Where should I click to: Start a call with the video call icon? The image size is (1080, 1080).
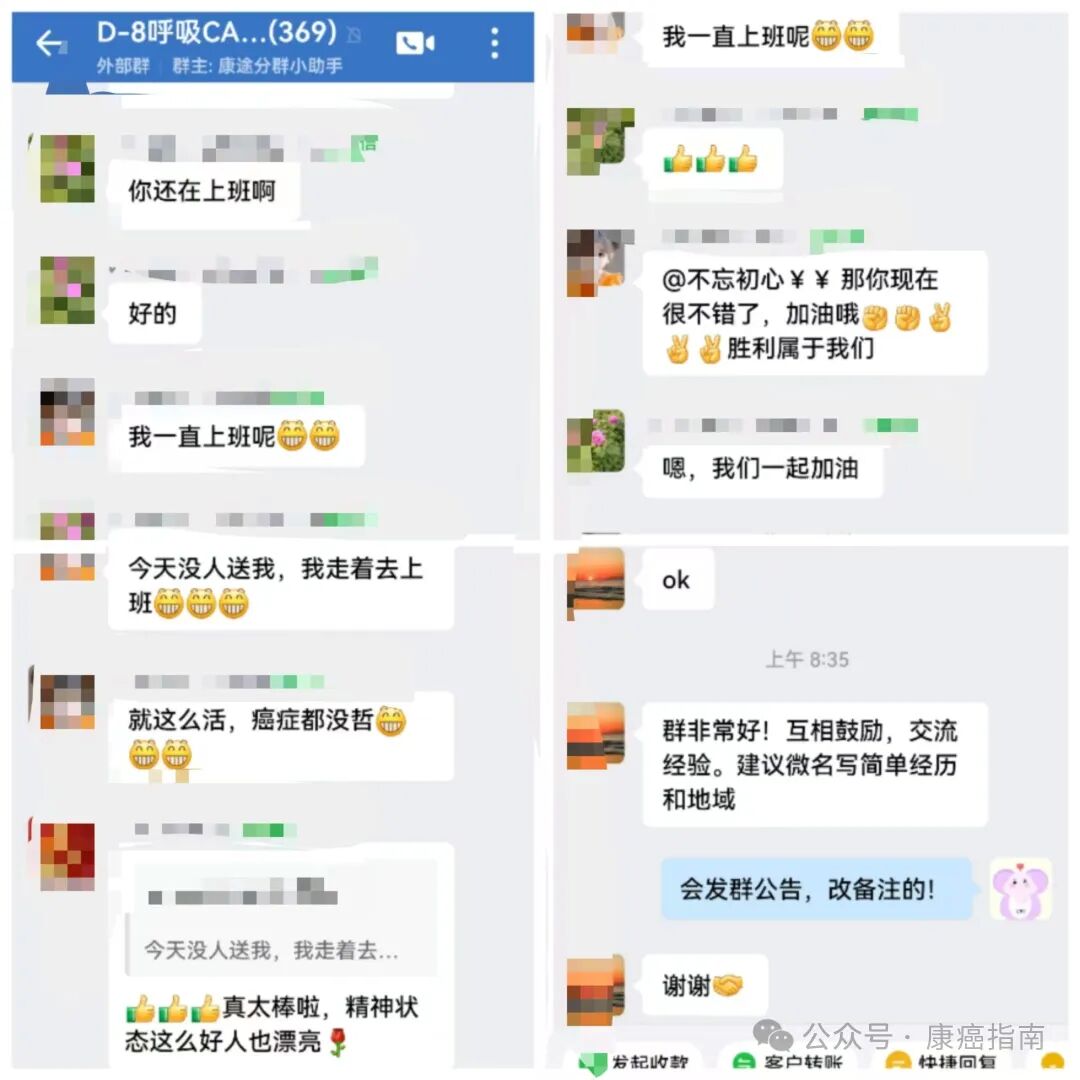(415, 43)
